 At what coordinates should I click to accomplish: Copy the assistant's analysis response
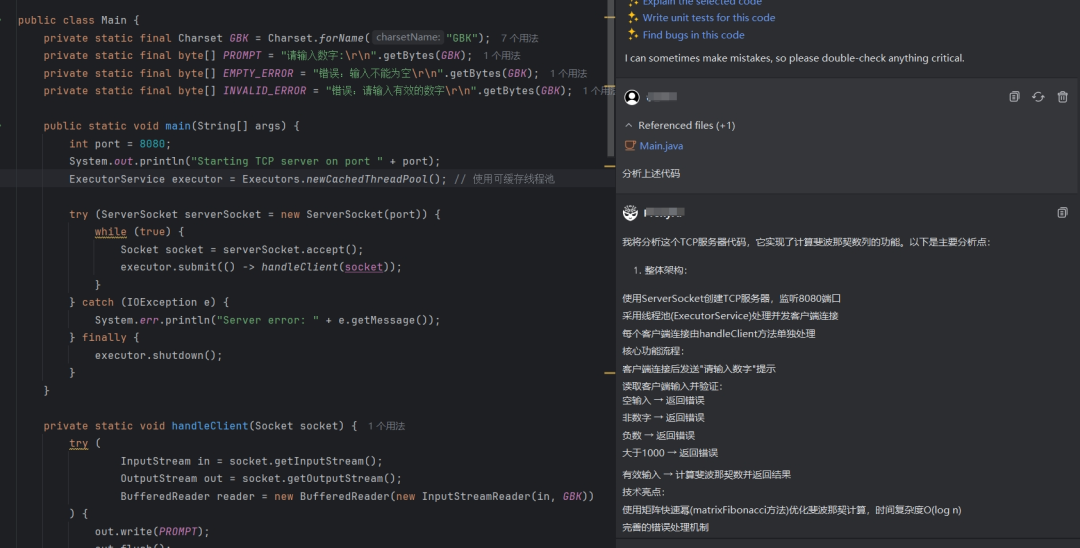point(1062,213)
